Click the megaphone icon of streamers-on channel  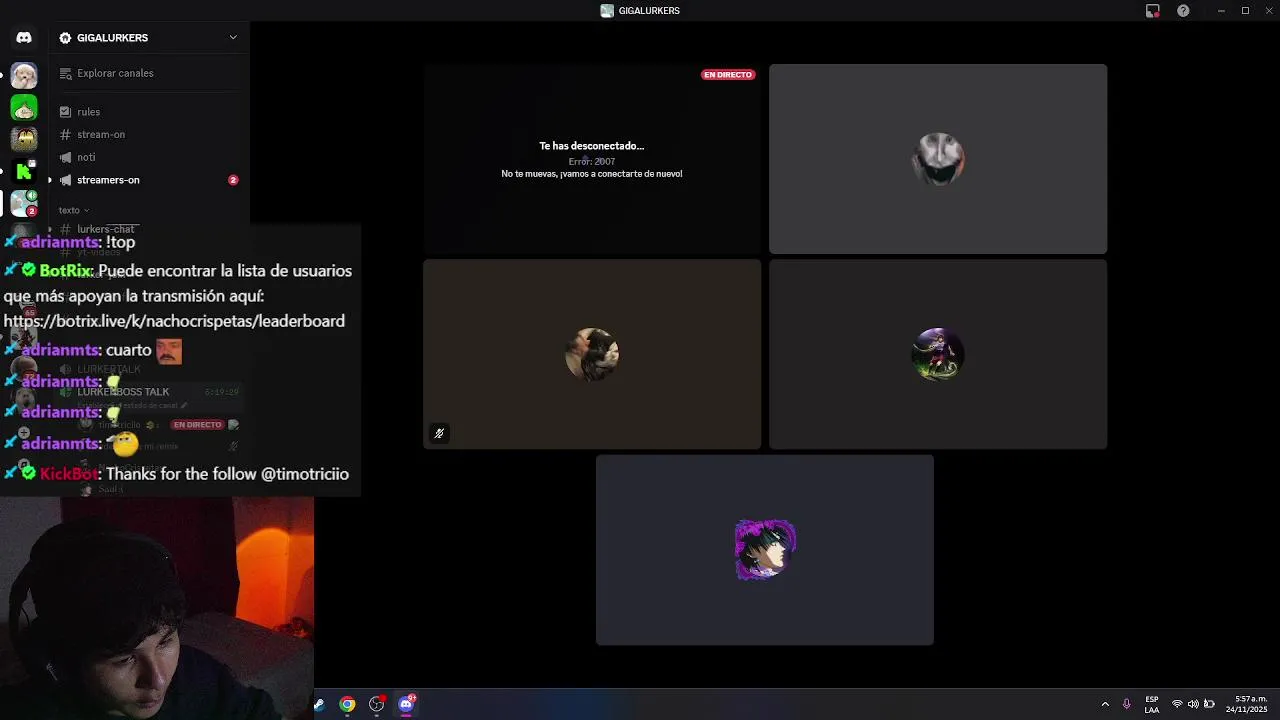pos(65,180)
